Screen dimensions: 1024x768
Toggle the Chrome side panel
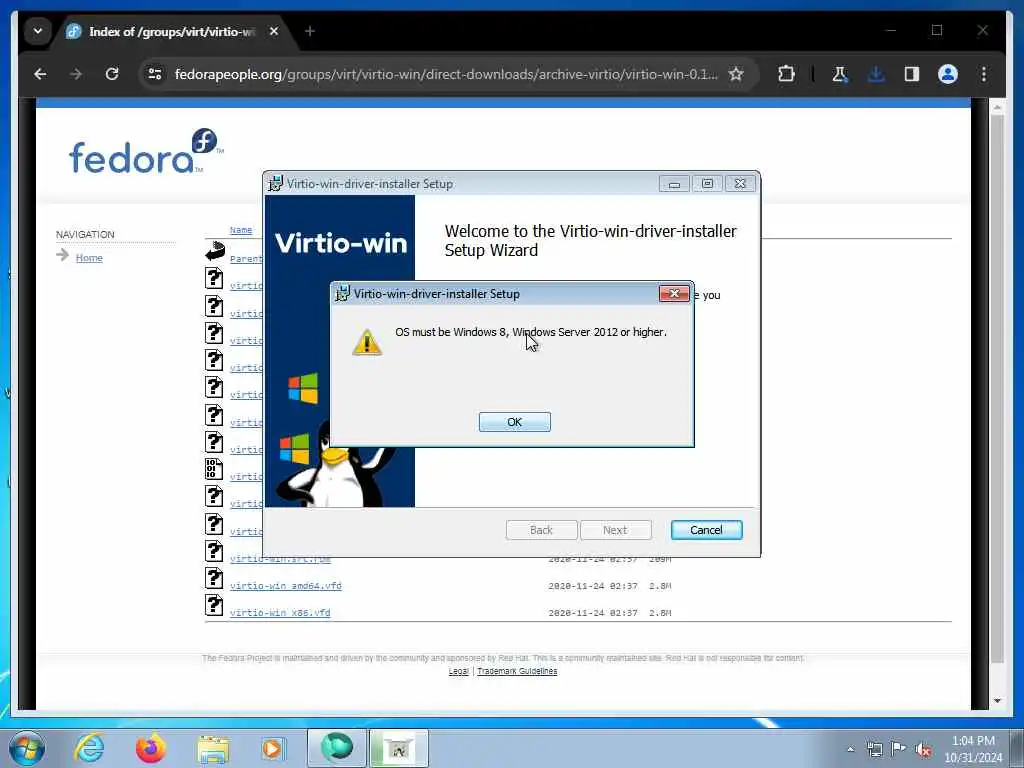[x=912, y=74]
